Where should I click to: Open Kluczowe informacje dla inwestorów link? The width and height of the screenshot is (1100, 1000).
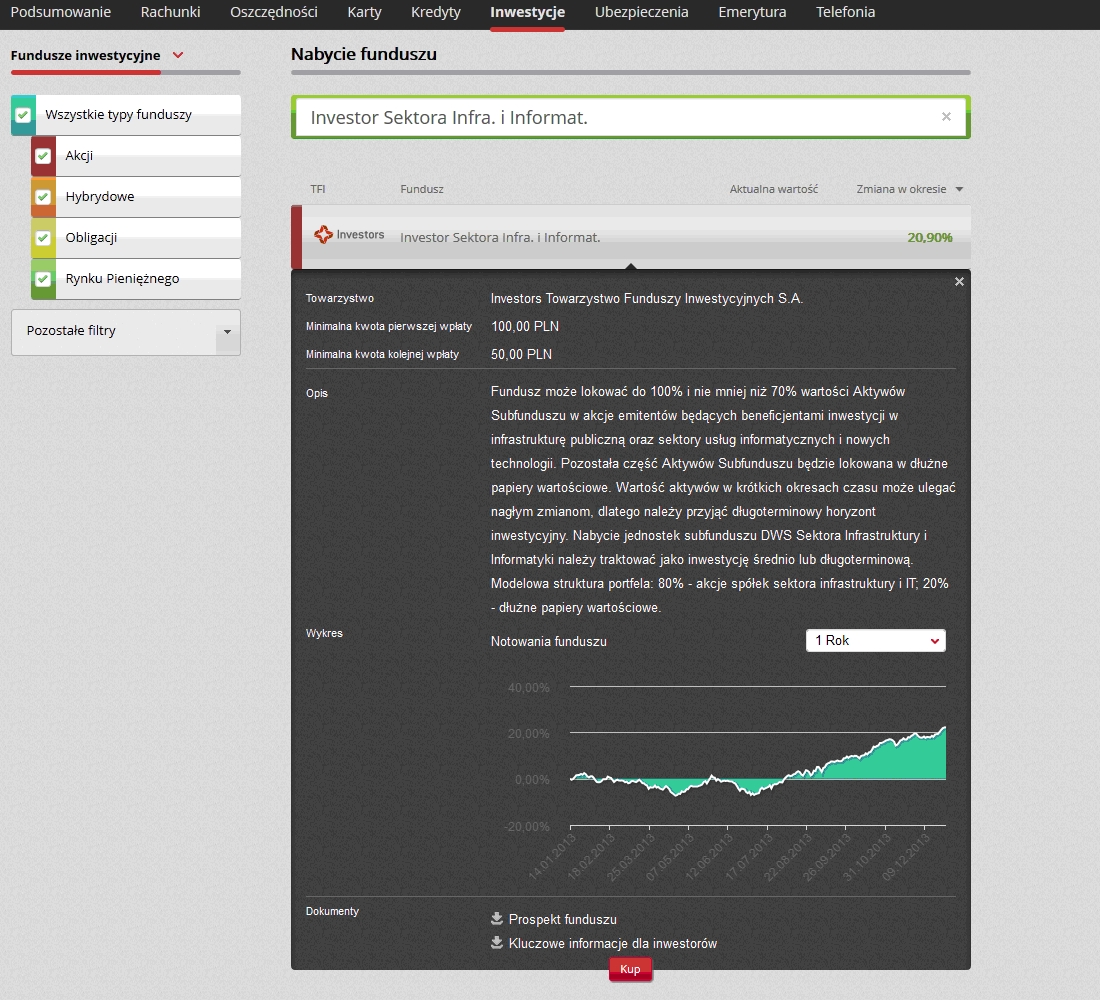click(612, 943)
